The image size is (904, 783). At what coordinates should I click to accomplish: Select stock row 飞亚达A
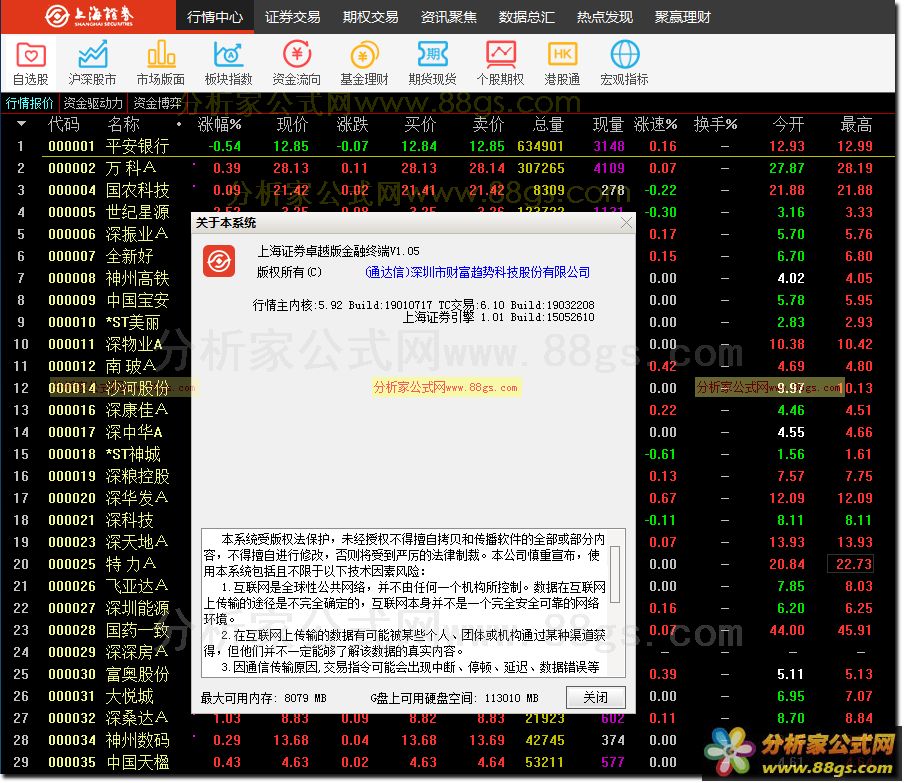[137, 586]
